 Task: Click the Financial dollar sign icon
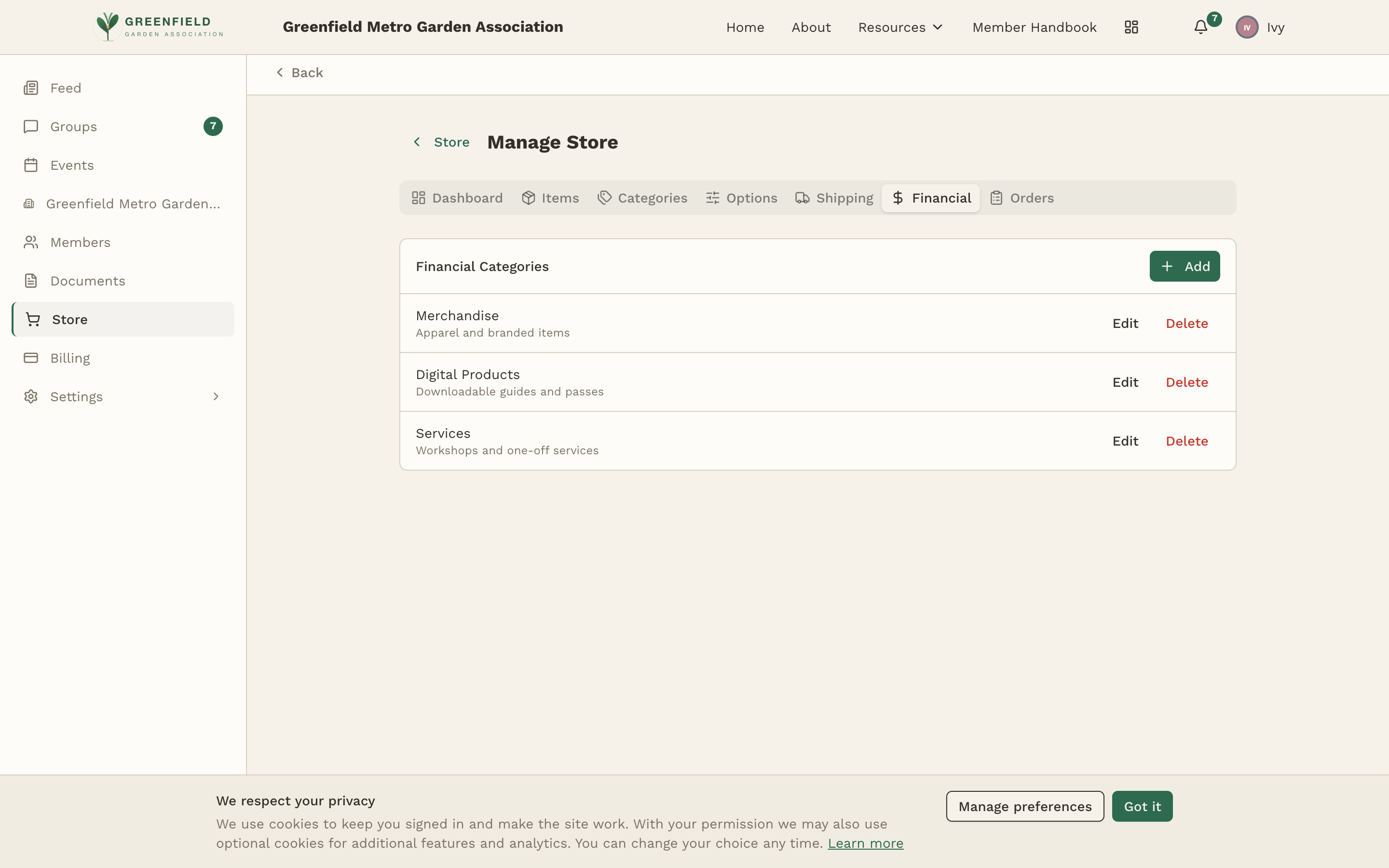898,198
